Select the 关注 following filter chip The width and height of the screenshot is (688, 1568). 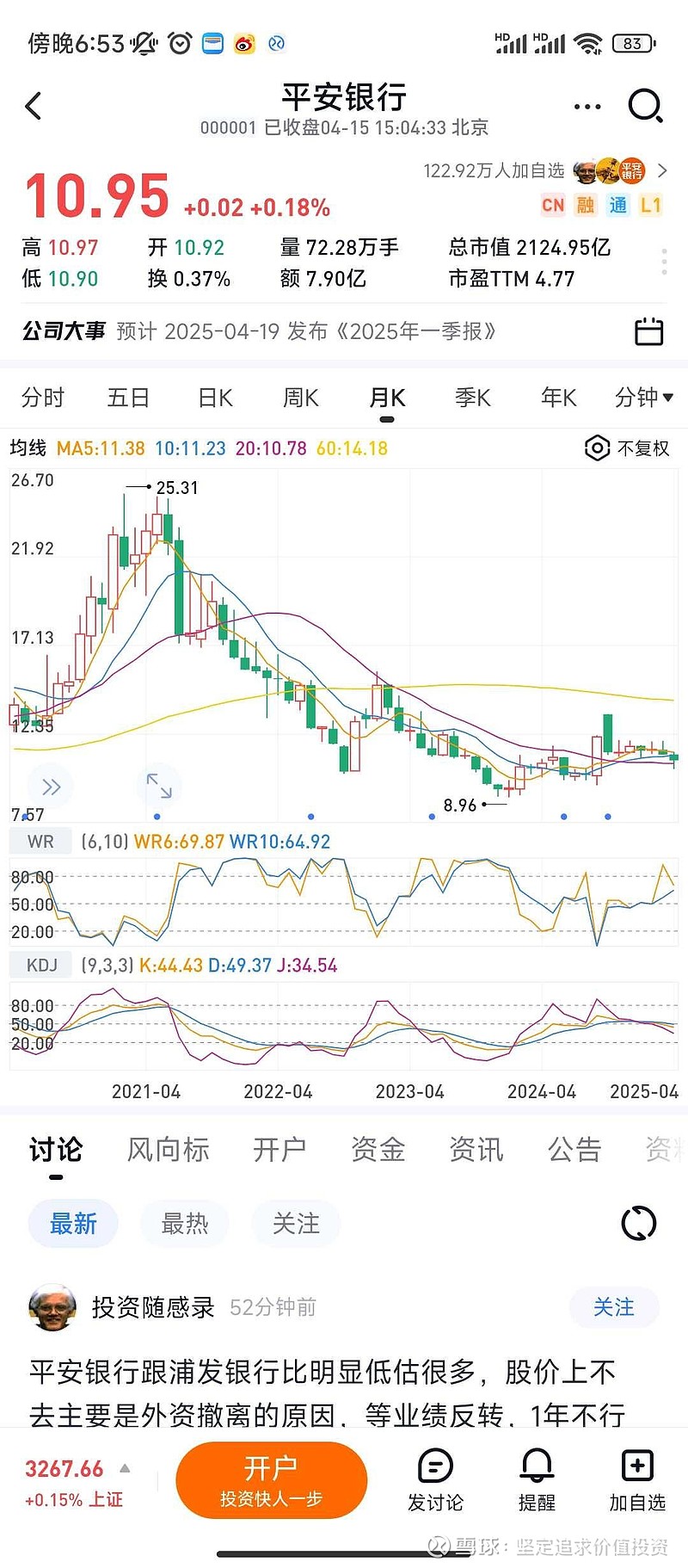click(x=296, y=1223)
